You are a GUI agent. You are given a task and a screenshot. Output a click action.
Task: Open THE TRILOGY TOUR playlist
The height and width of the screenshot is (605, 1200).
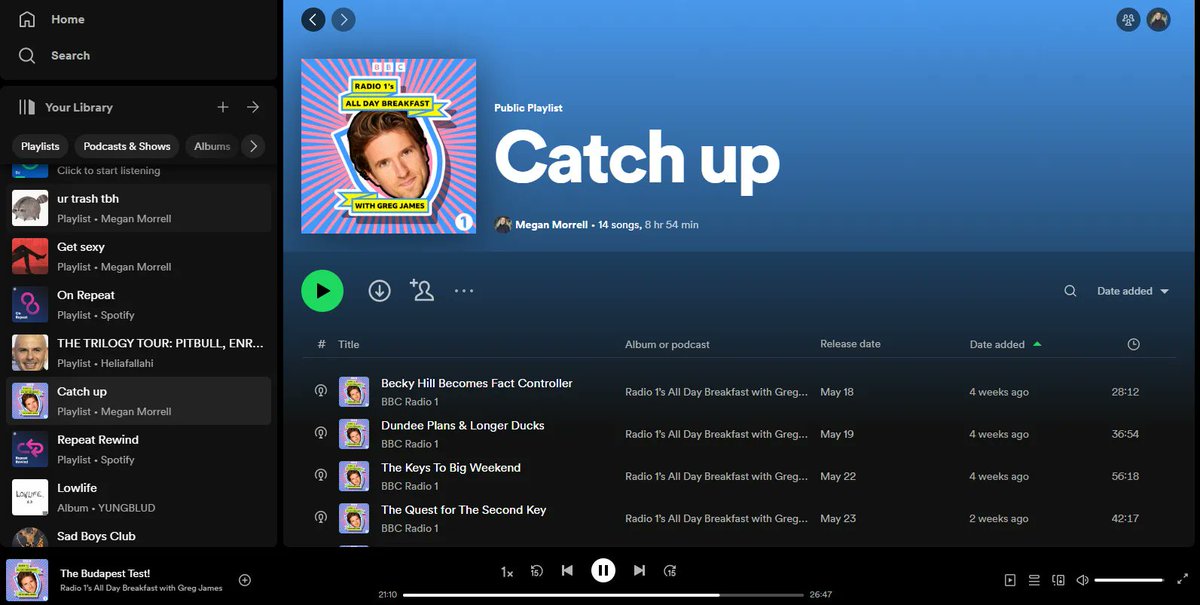tap(139, 353)
